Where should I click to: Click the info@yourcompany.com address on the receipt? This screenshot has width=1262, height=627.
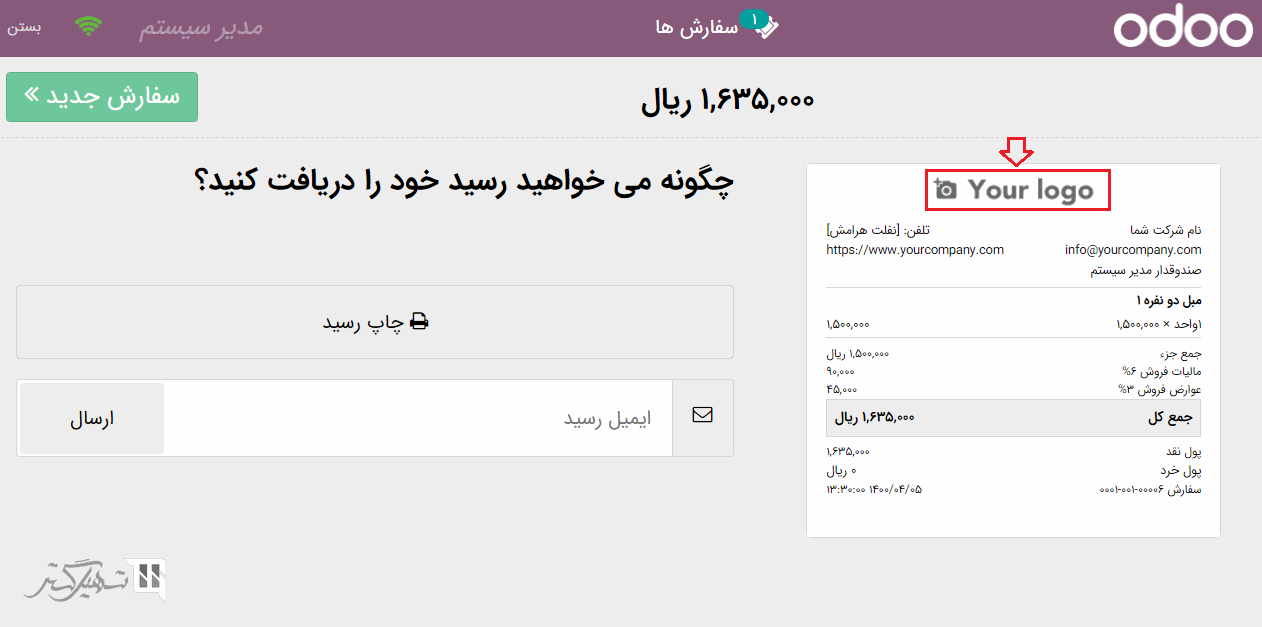1133,250
